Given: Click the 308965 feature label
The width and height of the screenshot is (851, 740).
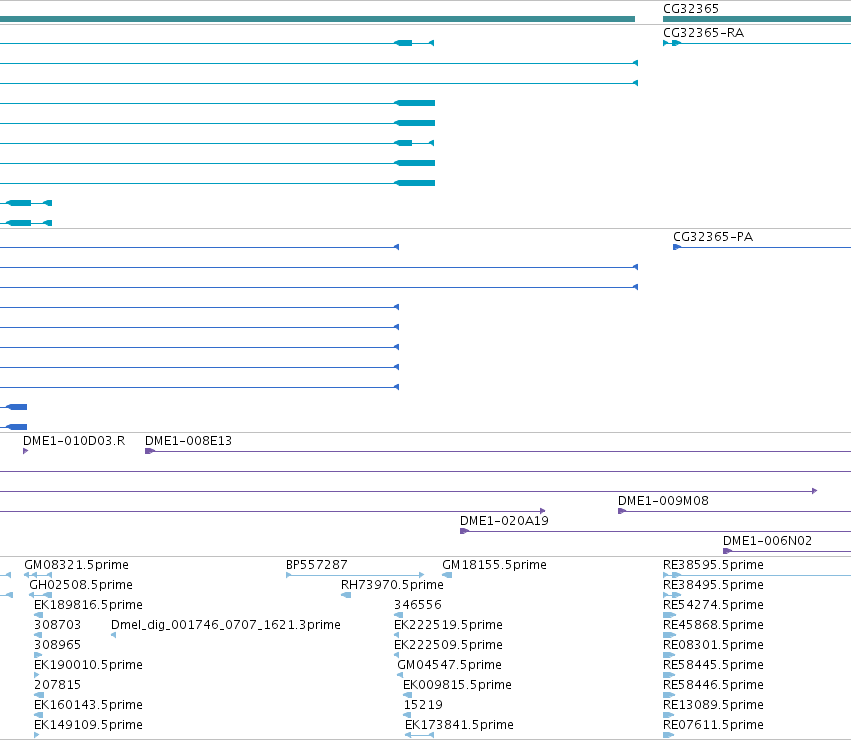Looking at the screenshot, I should [x=57, y=645].
